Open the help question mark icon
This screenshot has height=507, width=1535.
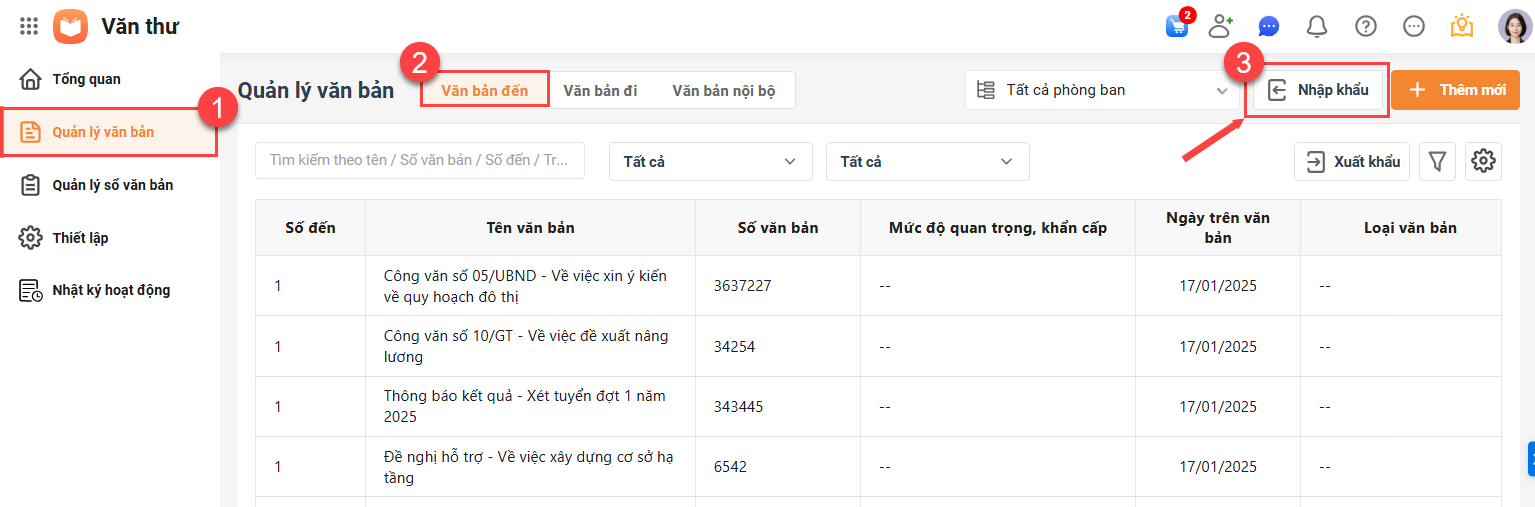[1366, 27]
